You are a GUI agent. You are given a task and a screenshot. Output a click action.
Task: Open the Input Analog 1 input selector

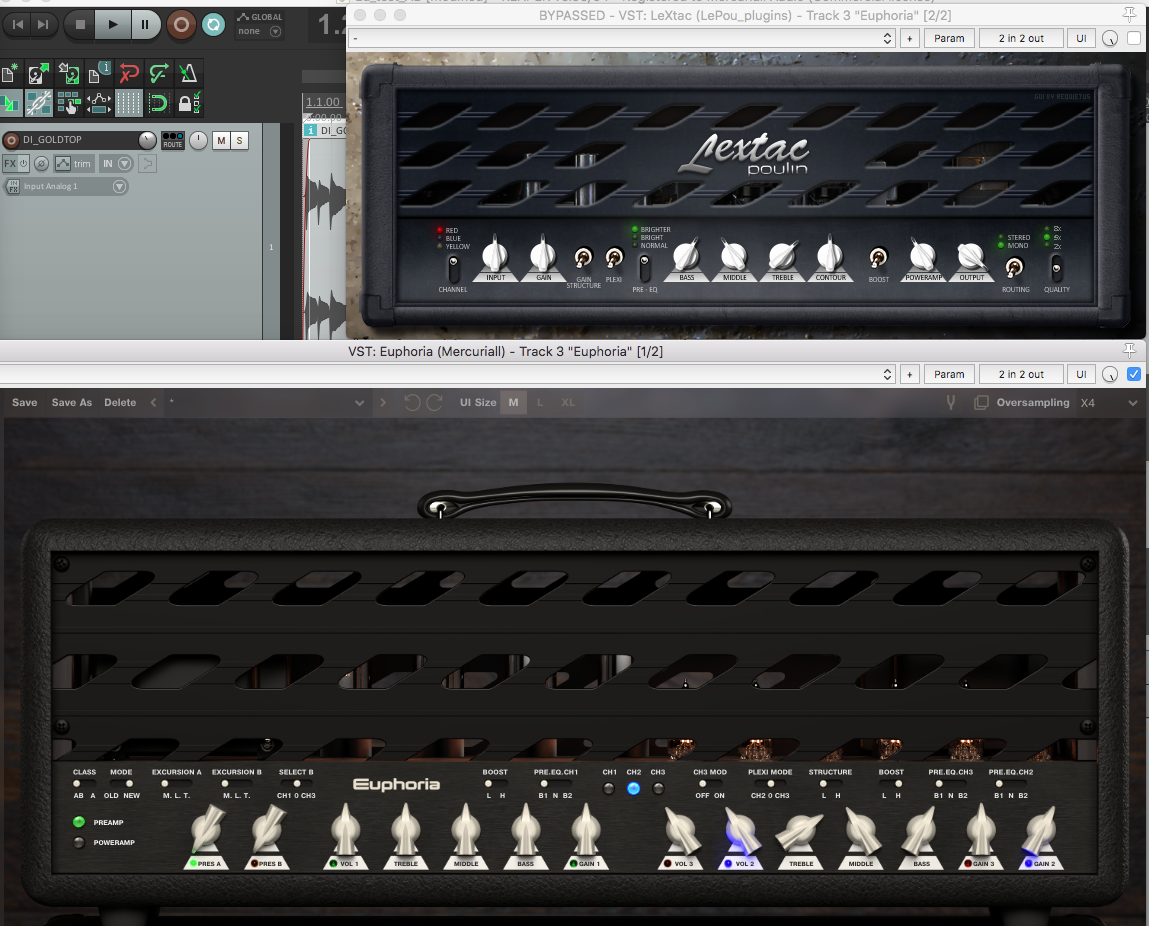(x=73, y=187)
